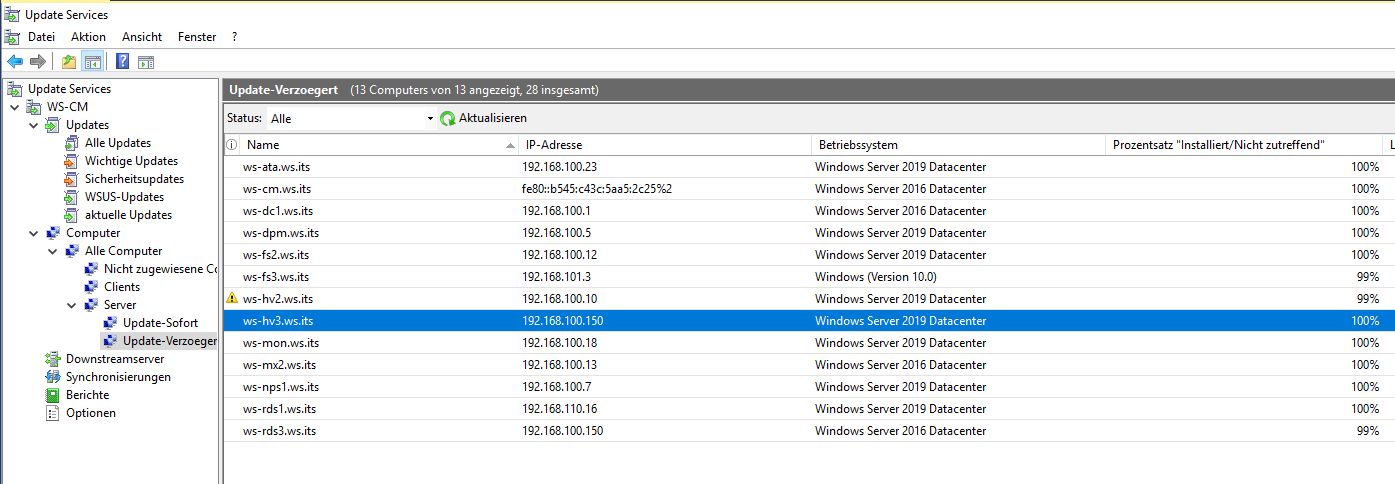1395x484 pixels.
Task: Collapse the Alle Computer tree node
Action: pyautogui.click(x=53, y=251)
